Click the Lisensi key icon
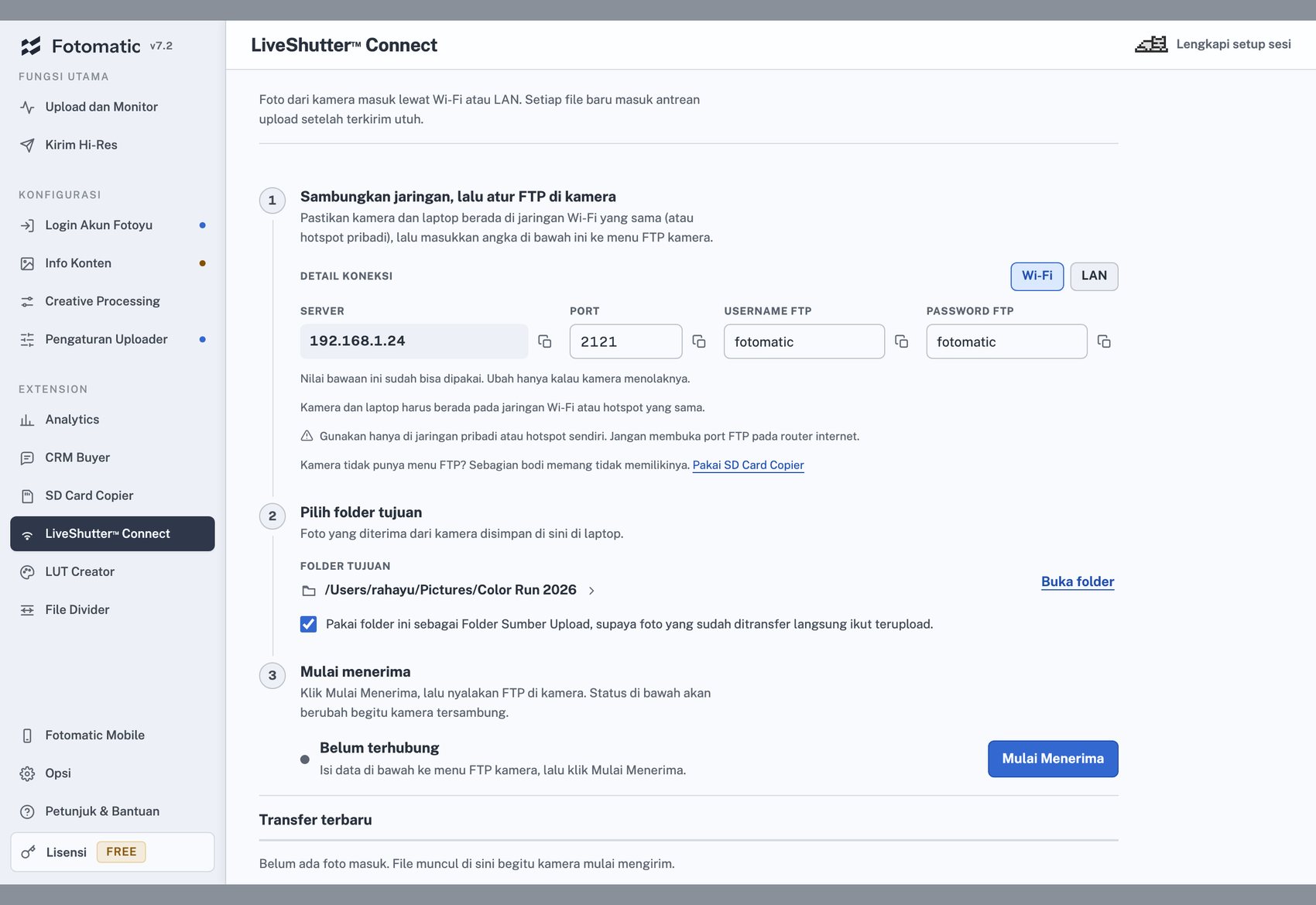 [29, 852]
